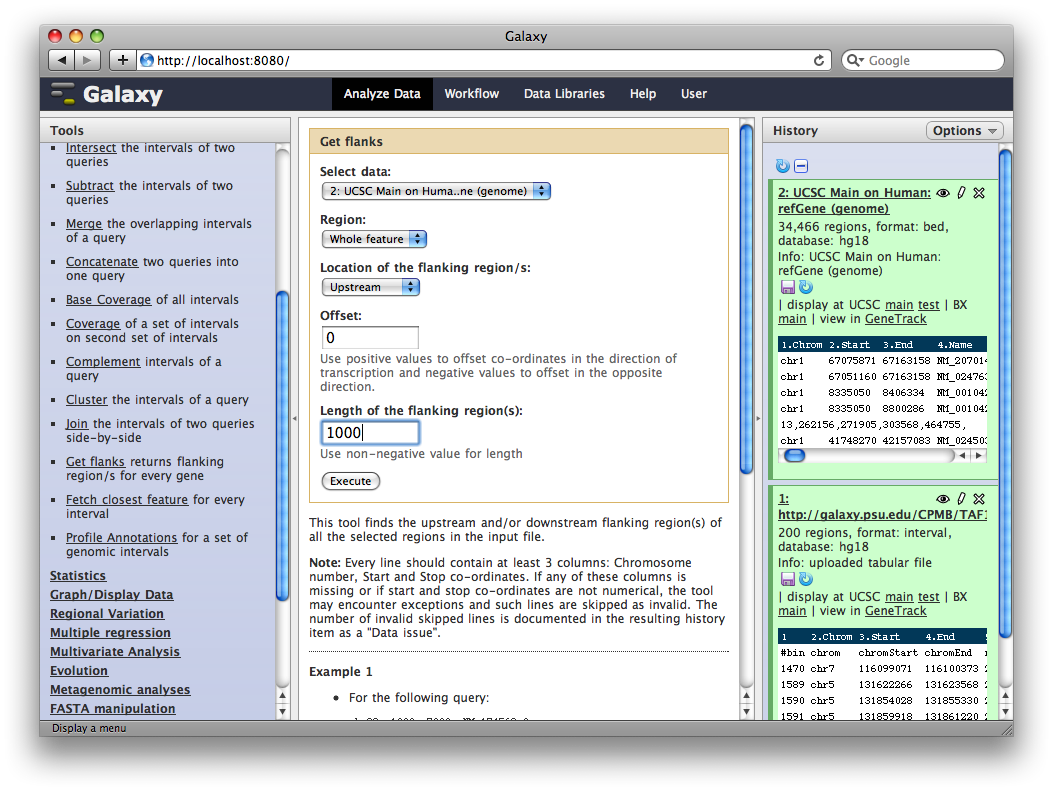Switch to Analyze Data tab
The width and height of the screenshot is (1053, 791).
382,94
